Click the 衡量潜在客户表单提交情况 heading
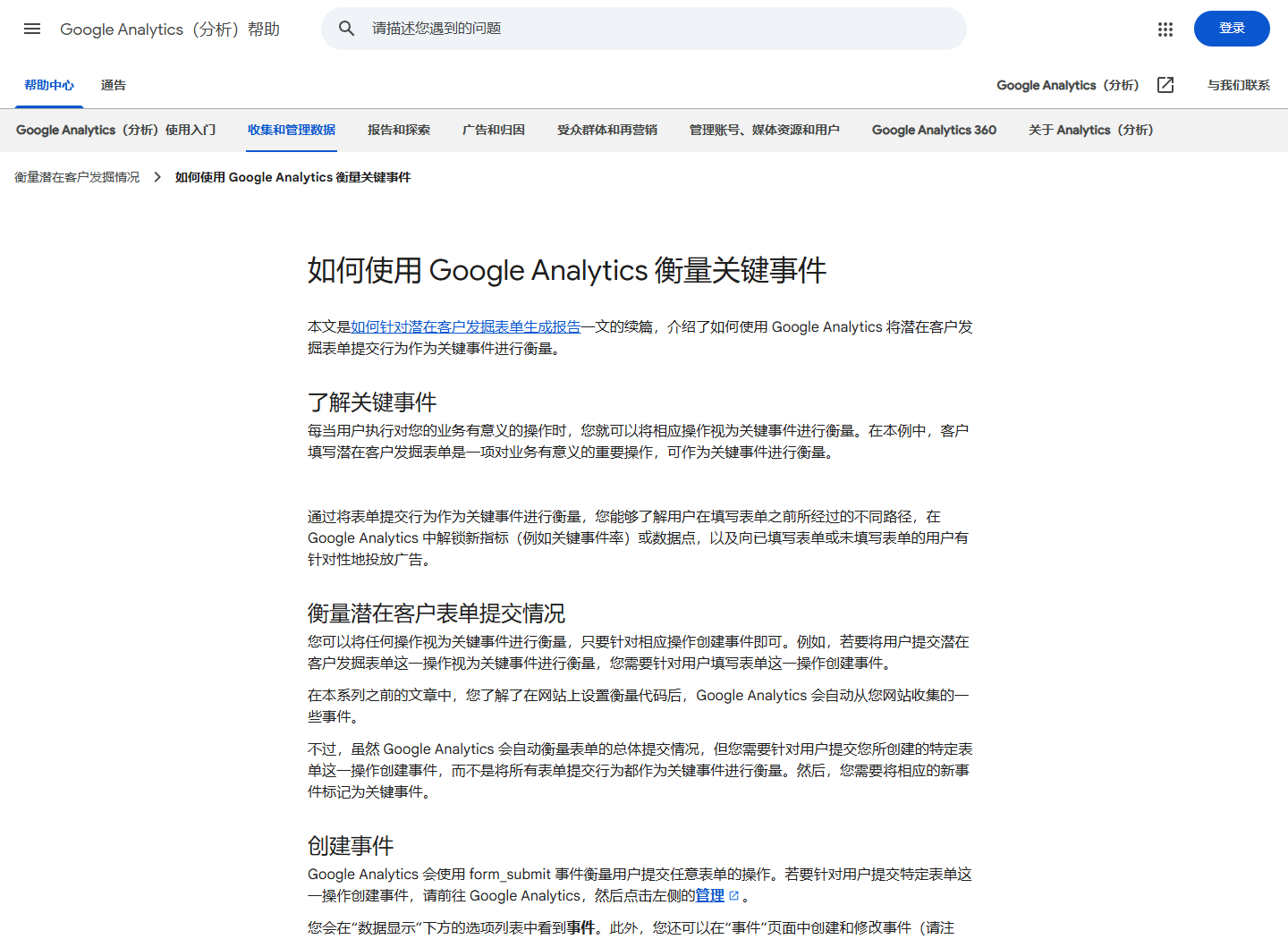This screenshot has height=939, width=1288. point(436,613)
